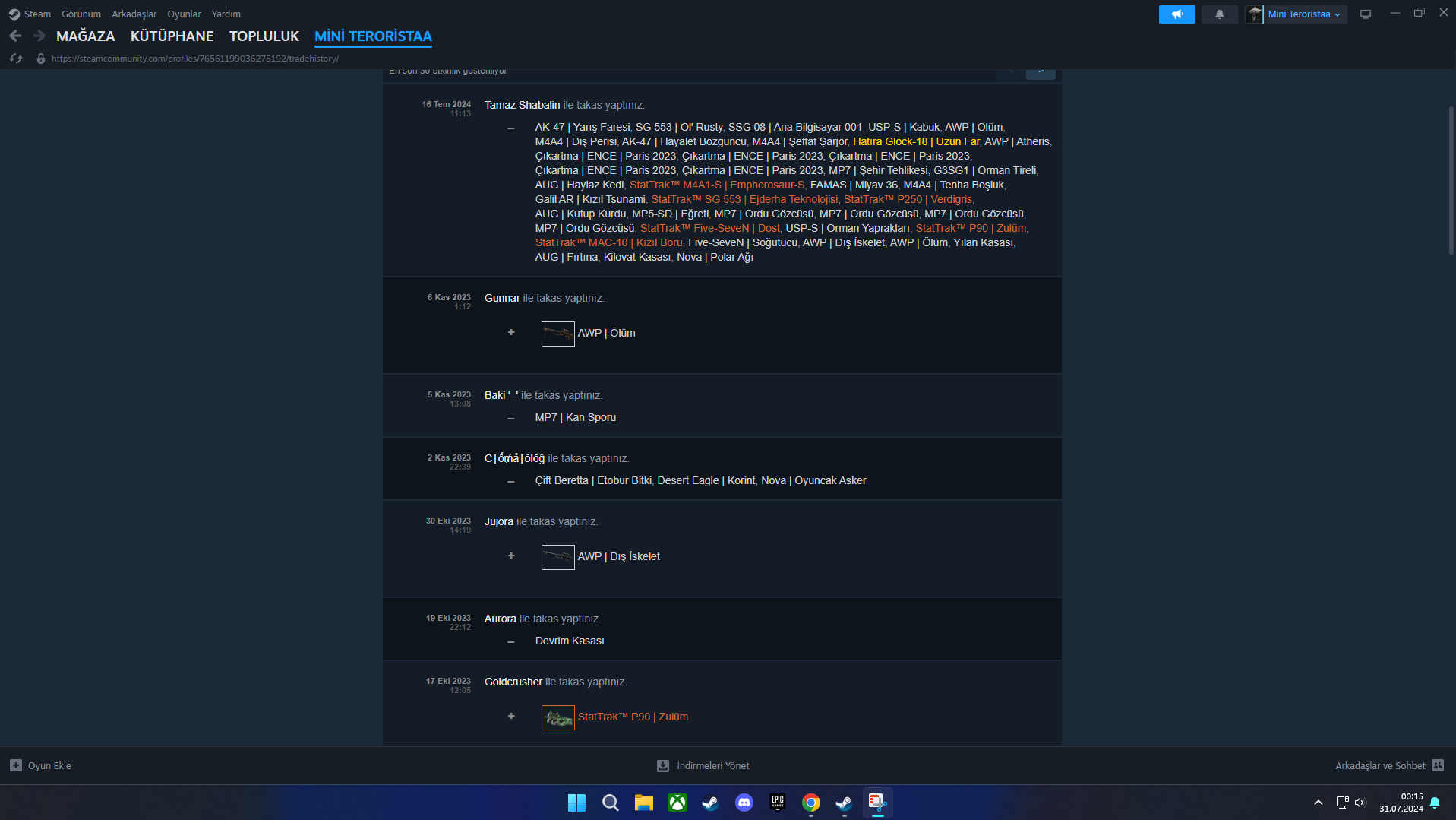1456x820 pixels.
Task: Click the monitor icon for Big Picture mode
Action: pos(1366,14)
